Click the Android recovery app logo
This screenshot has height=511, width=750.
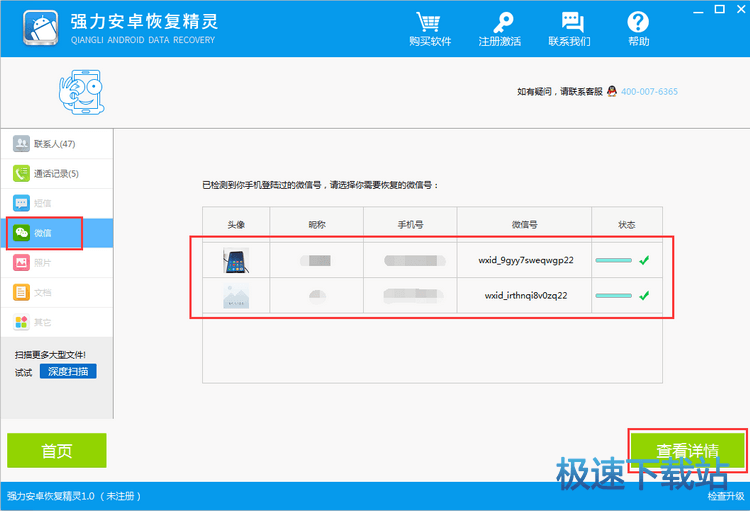point(41,28)
